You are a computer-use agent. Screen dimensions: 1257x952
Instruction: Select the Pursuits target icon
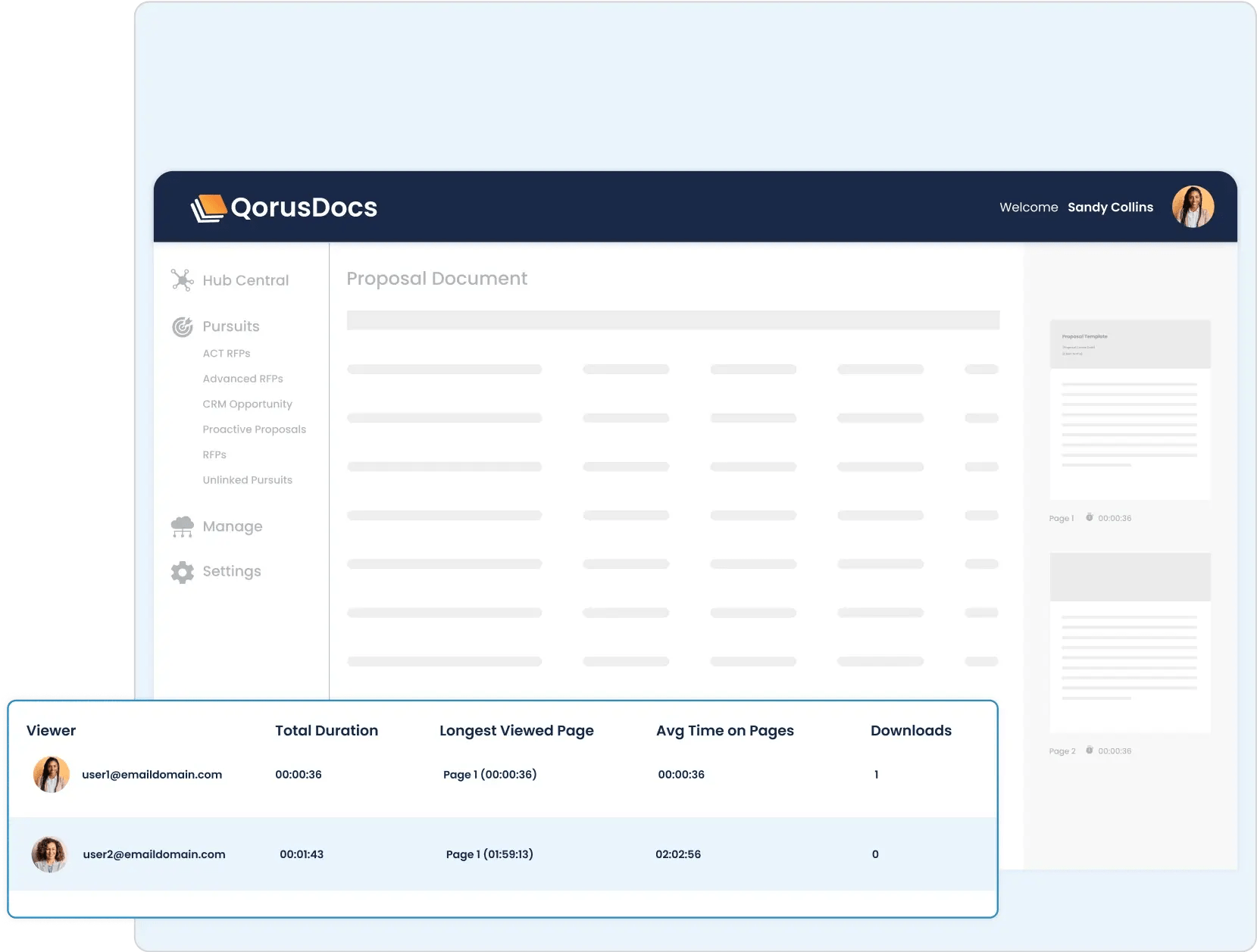[182, 326]
